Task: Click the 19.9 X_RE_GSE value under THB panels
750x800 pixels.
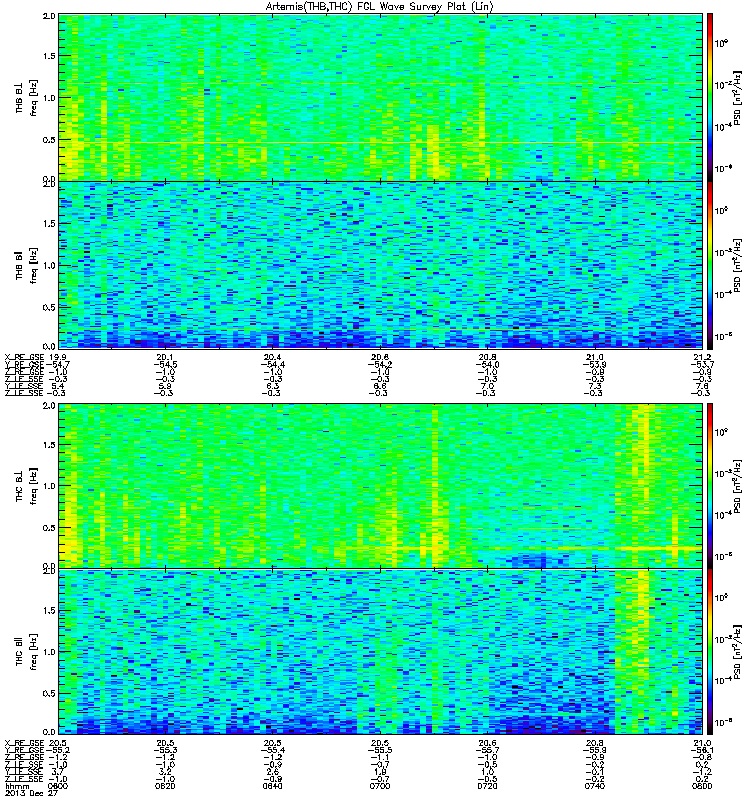Action: coord(57,357)
